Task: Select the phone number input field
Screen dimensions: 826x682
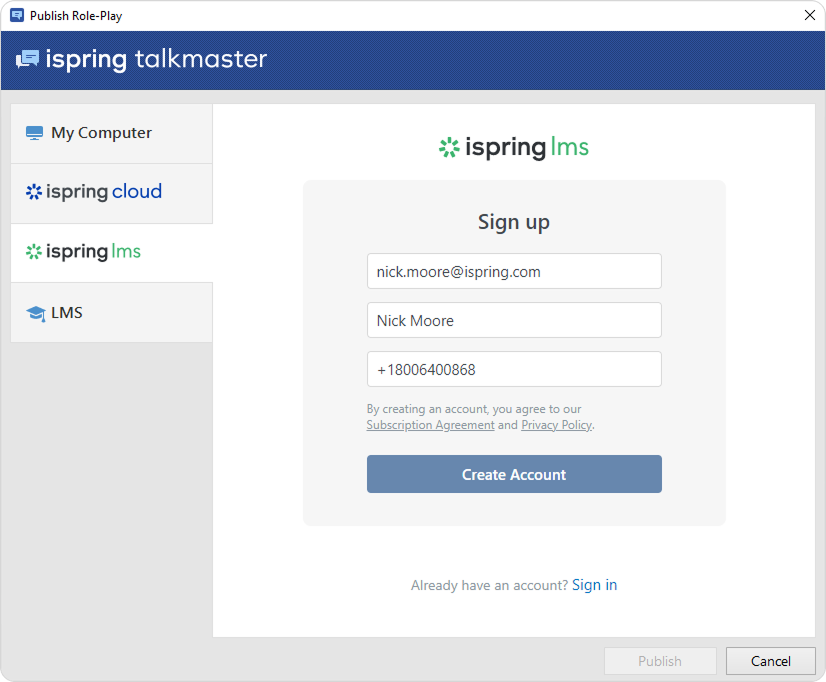Action: (513, 369)
